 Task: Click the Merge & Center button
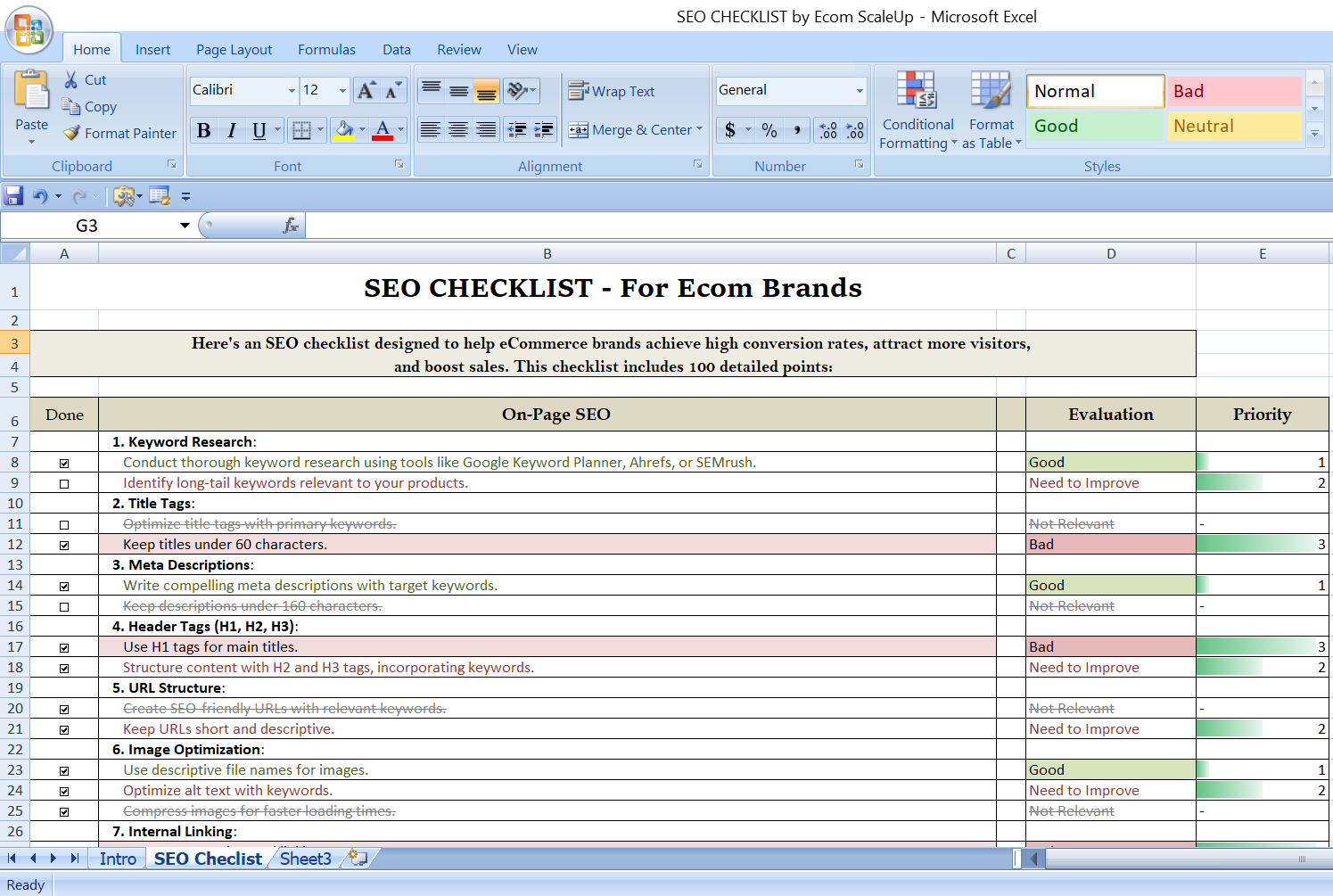tap(631, 130)
